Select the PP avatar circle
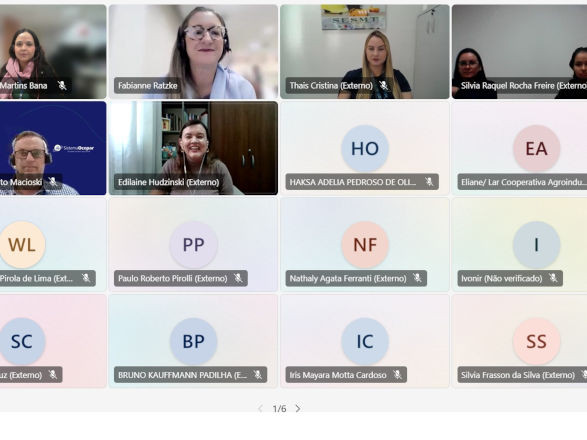 [x=194, y=245]
